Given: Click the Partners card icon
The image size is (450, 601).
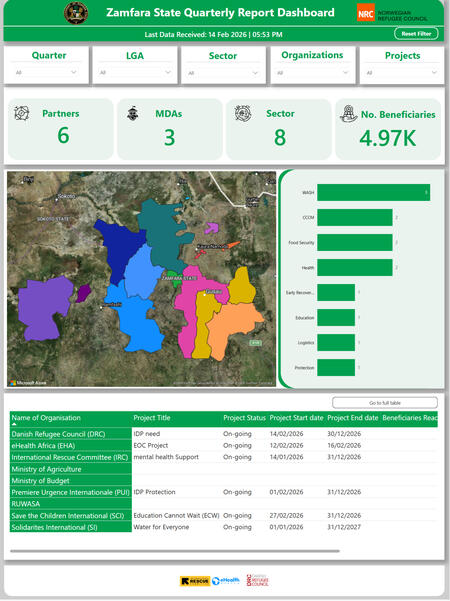Looking at the screenshot, I should pos(21,113).
